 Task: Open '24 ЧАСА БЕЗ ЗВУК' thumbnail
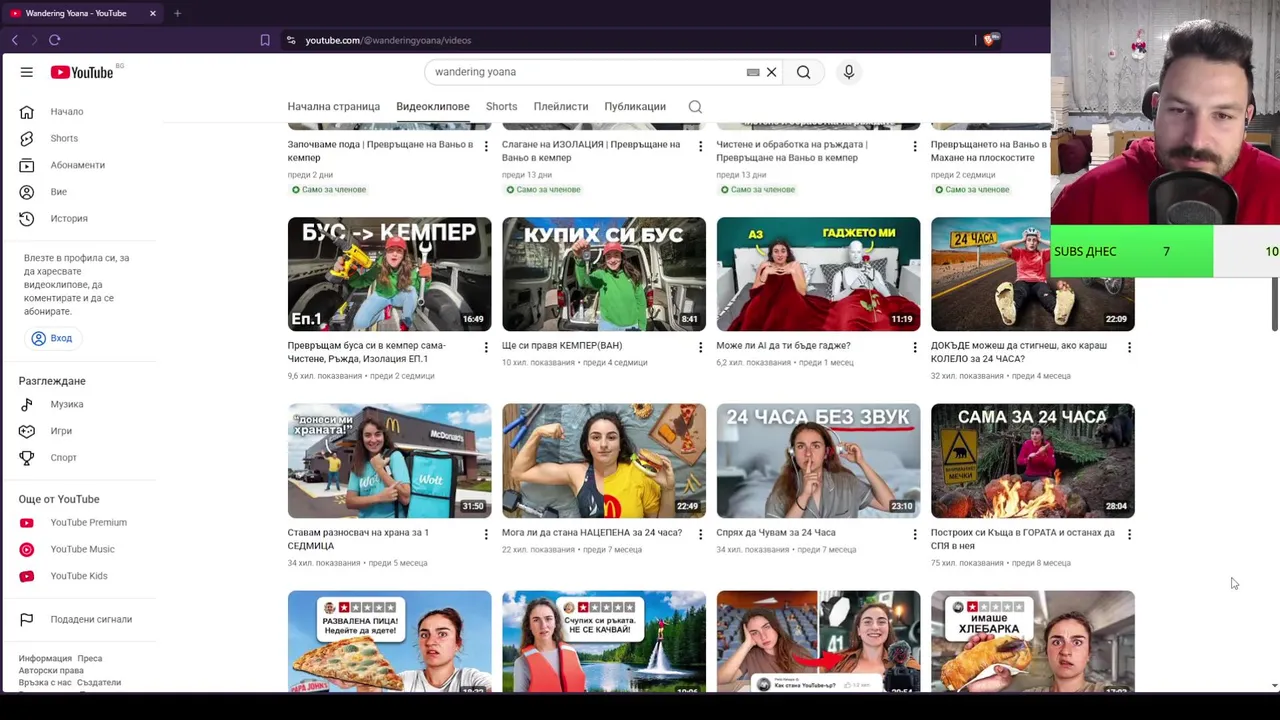(x=818, y=461)
